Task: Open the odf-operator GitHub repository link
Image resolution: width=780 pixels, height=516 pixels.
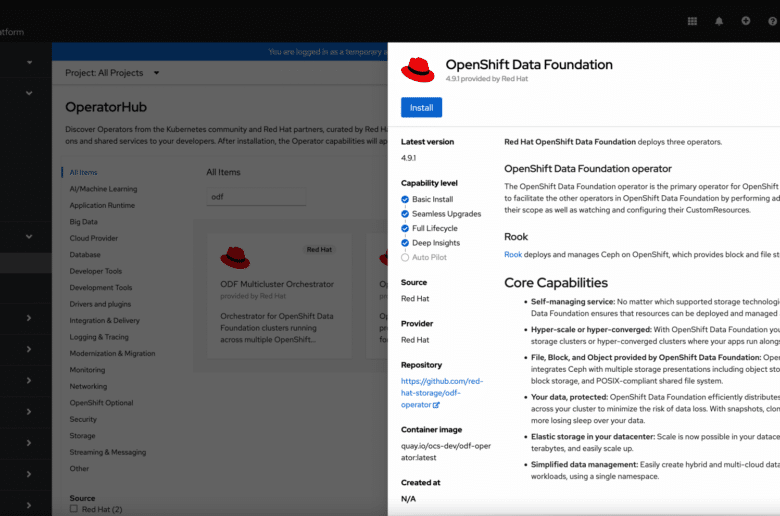Action: (442, 393)
